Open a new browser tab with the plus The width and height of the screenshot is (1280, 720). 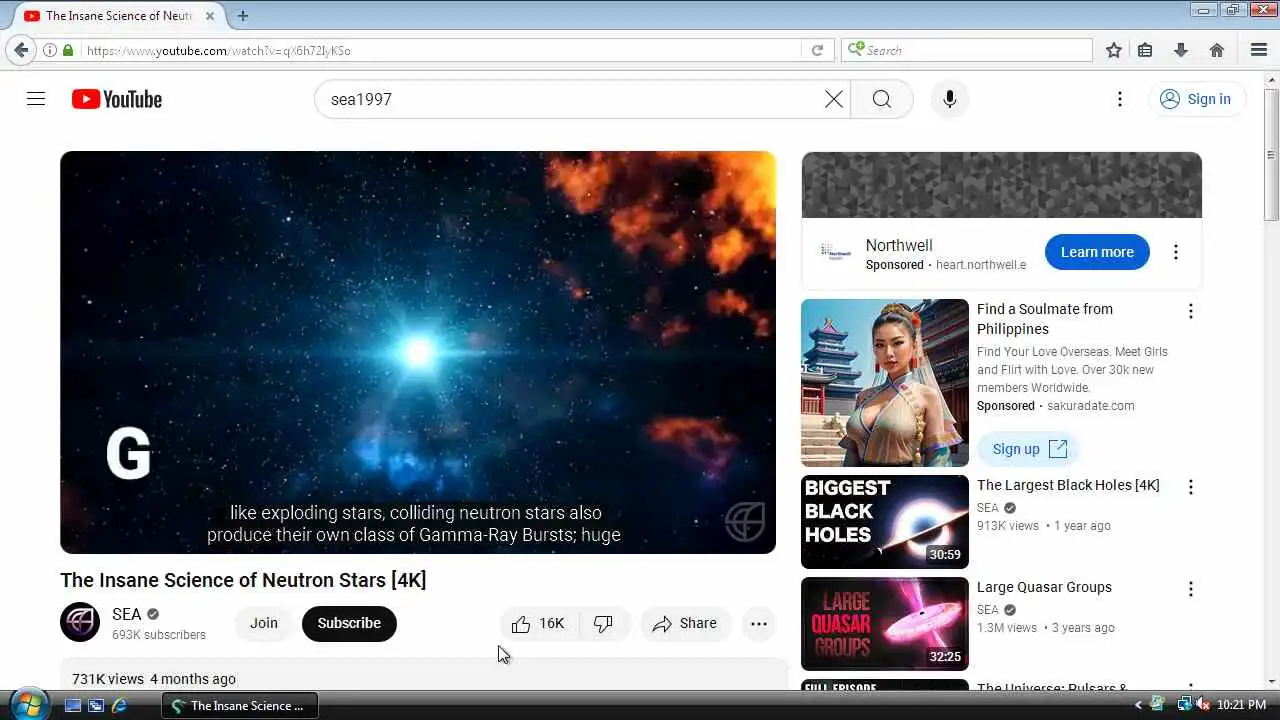(x=243, y=16)
